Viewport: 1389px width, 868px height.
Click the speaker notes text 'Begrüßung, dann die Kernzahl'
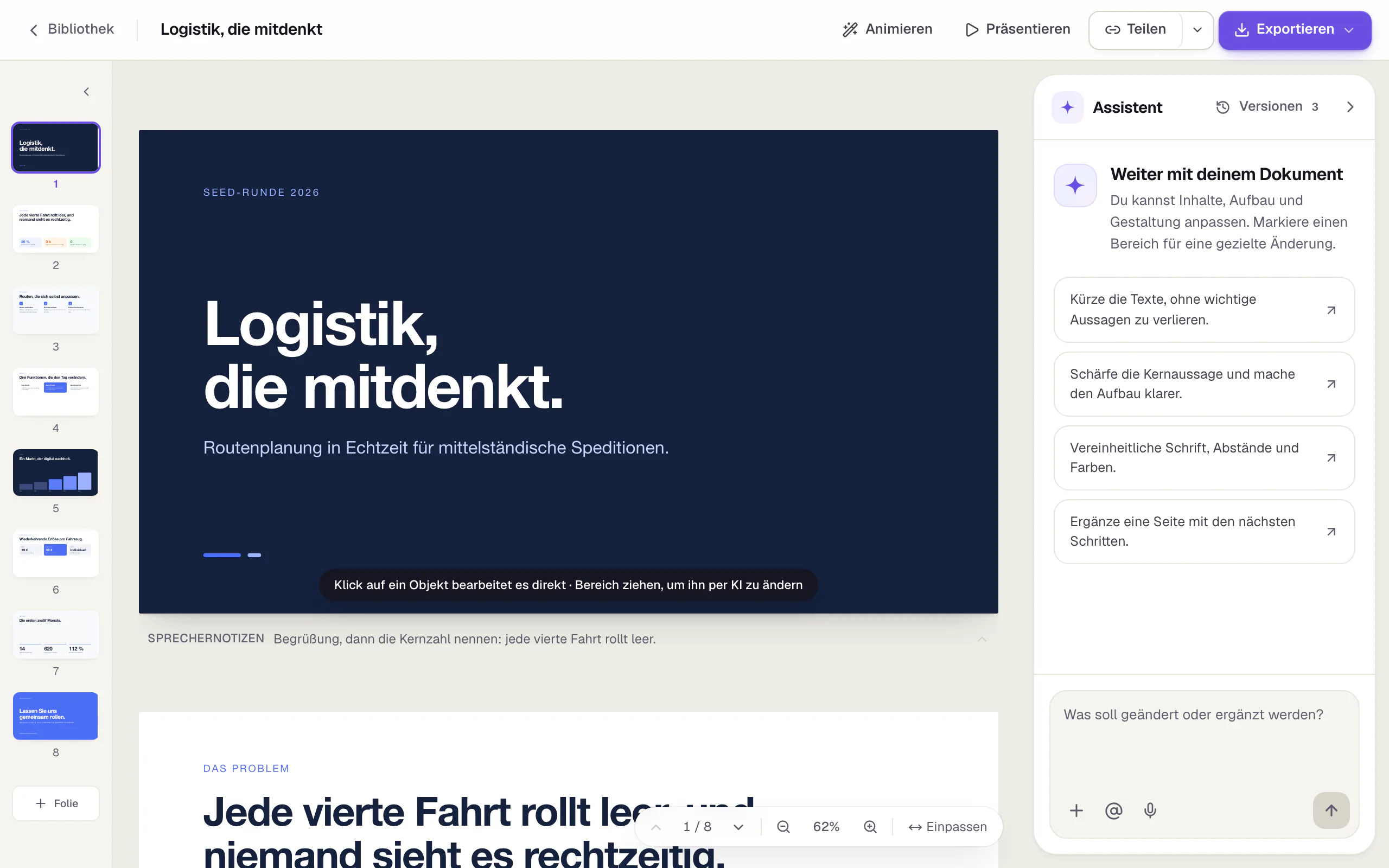(464, 639)
